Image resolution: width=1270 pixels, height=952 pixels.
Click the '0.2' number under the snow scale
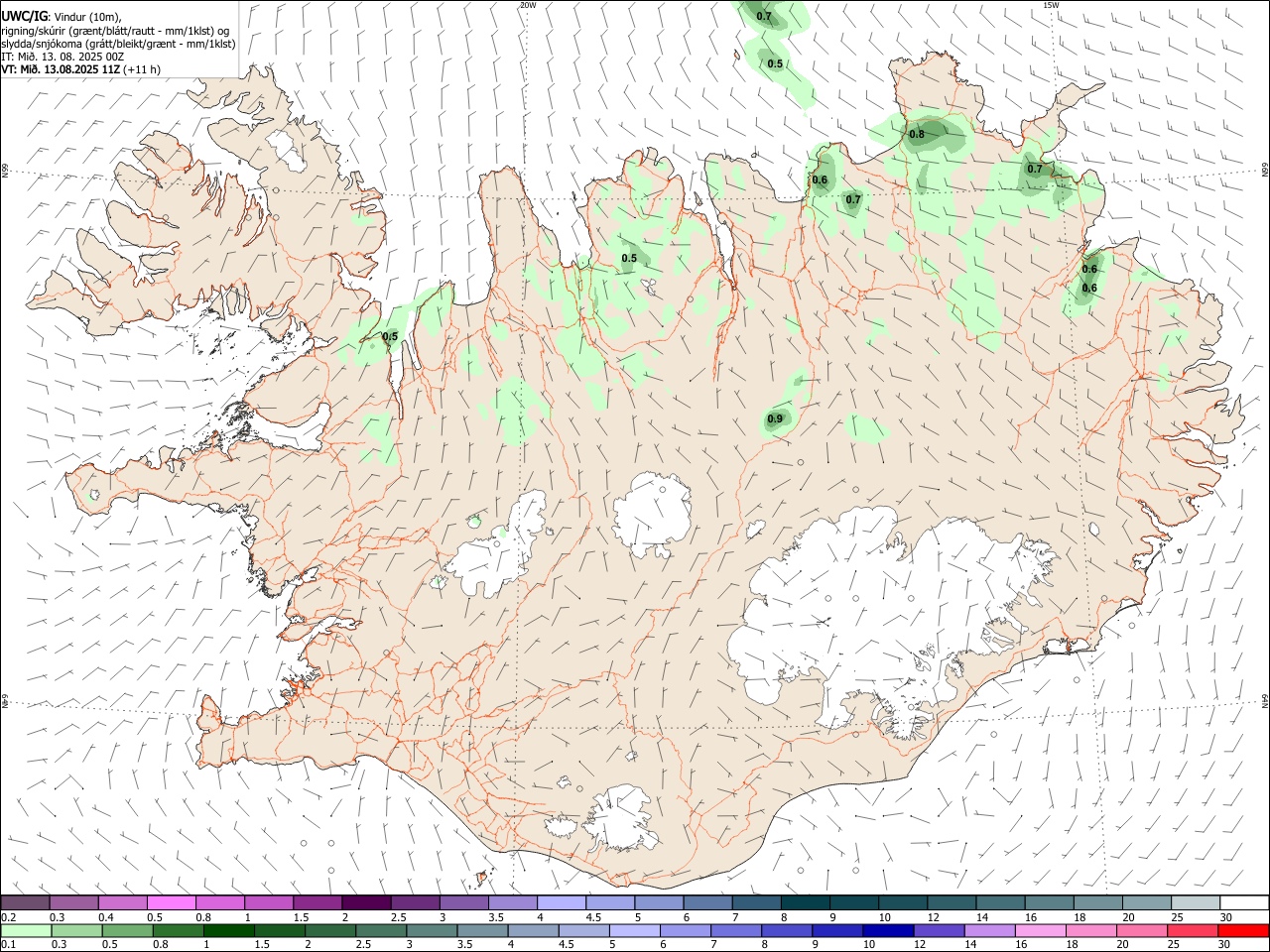point(9,917)
